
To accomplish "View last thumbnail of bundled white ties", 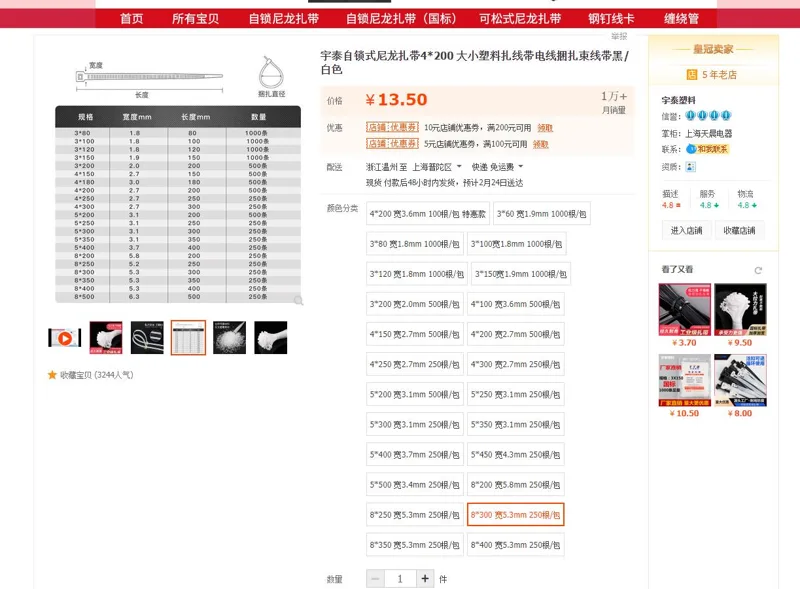I will click(x=270, y=337).
